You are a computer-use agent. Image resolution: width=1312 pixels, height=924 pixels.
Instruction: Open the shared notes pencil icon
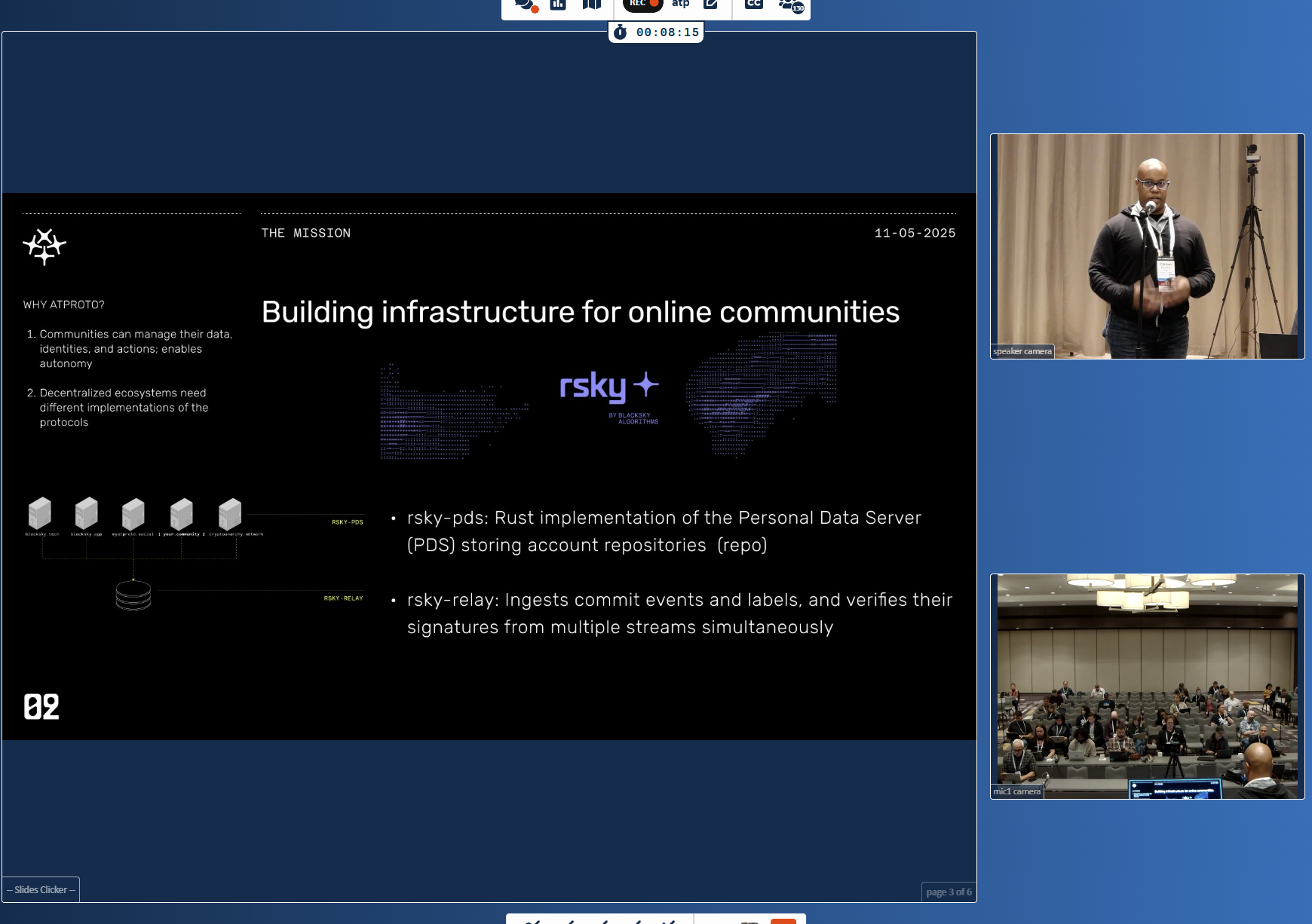[710, 5]
